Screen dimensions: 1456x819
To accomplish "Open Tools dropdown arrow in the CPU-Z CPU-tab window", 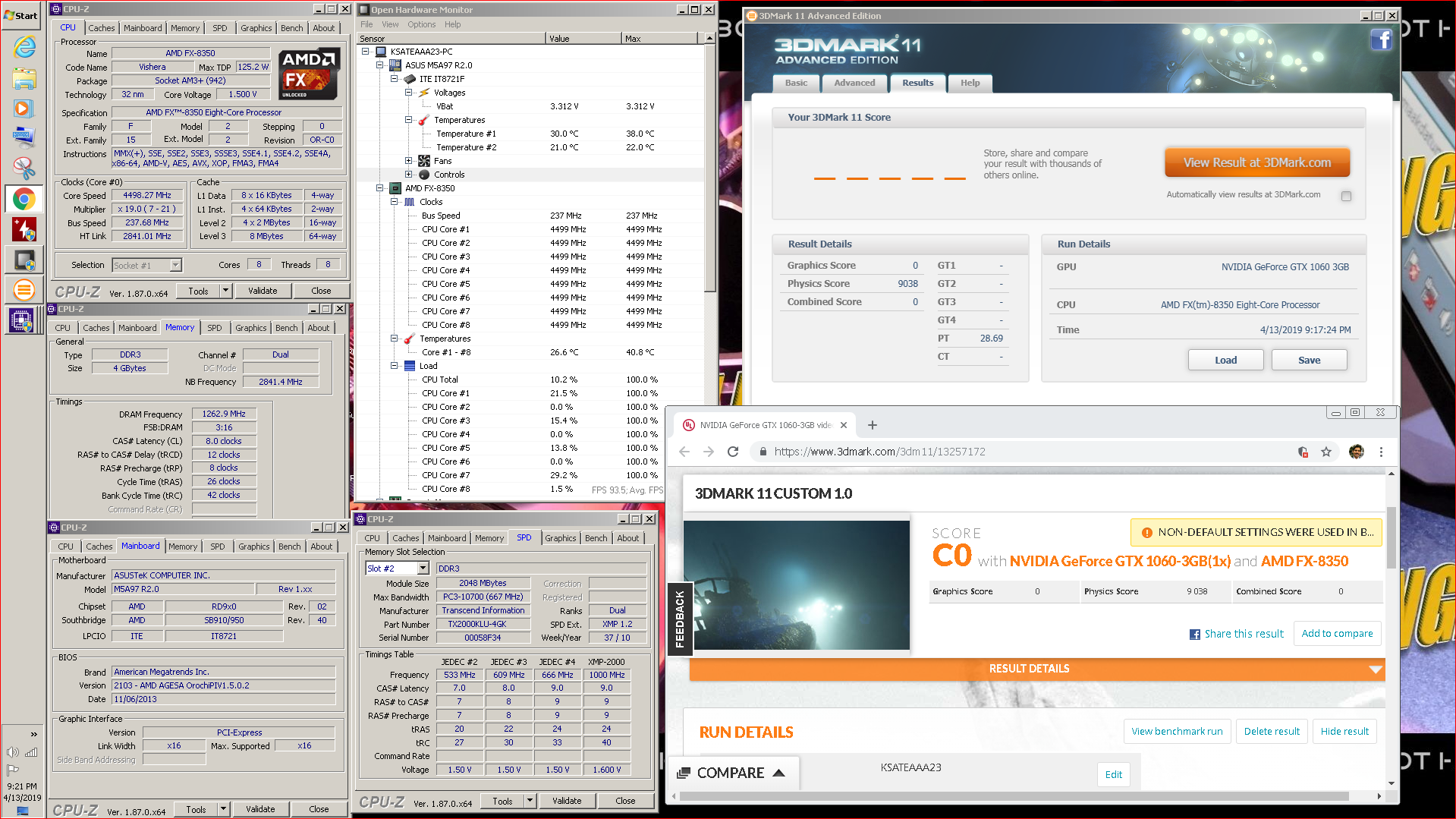I will coord(225,291).
